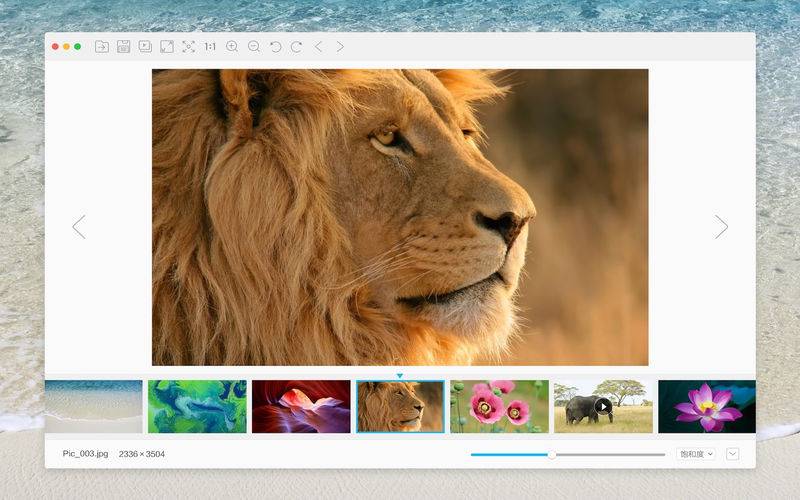Viewport: 800px width, 500px height.
Task: Fit image to window icon
Action: pyautogui.click(x=188, y=47)
